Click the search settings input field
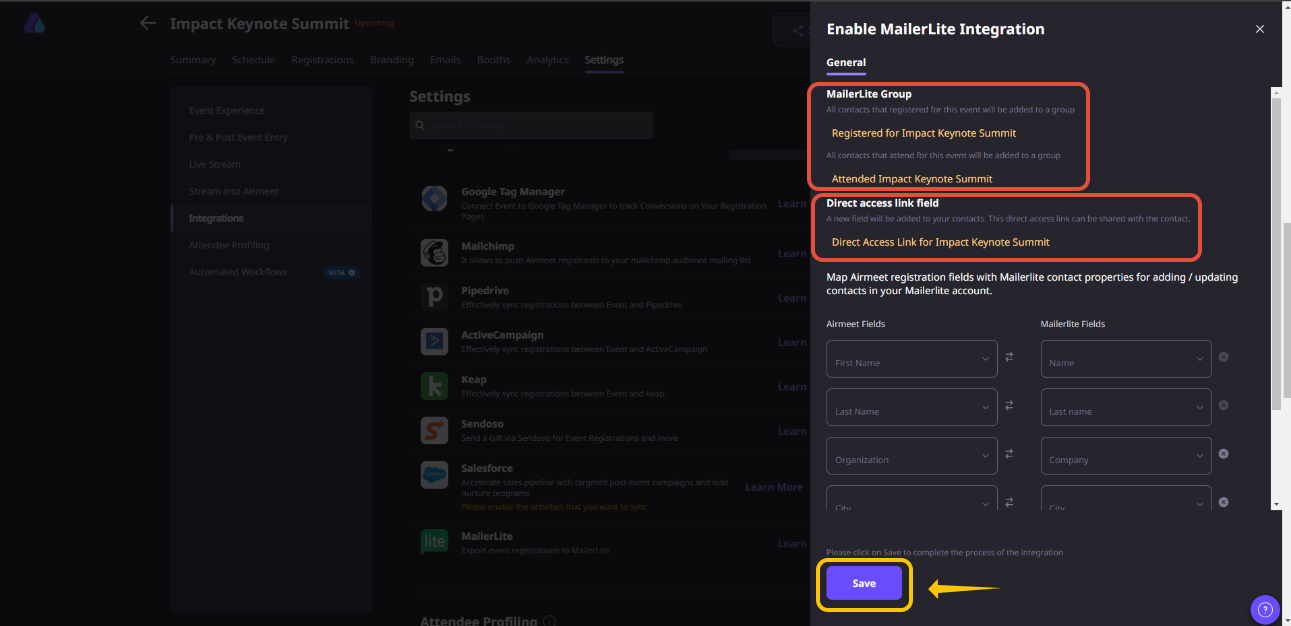Viewport: 1291px width, 626px height. pos(531,125)
